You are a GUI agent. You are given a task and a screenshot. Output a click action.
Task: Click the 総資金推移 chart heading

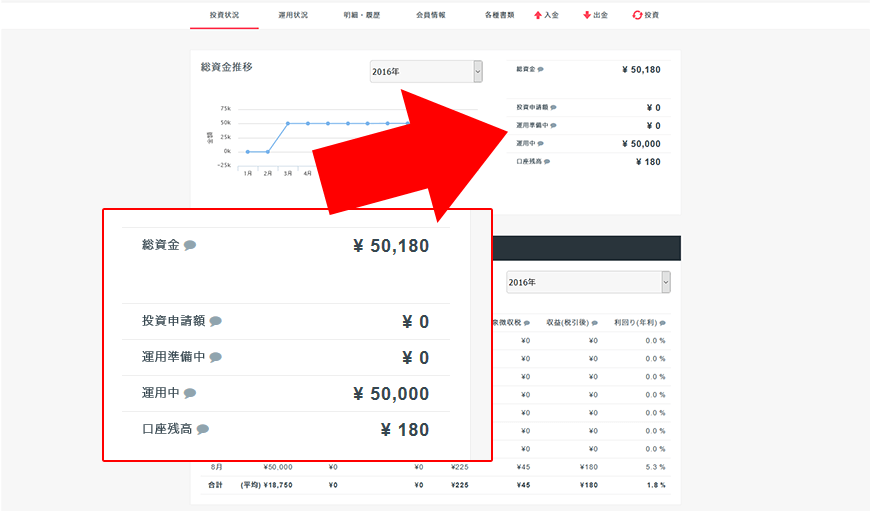[226, 67]
